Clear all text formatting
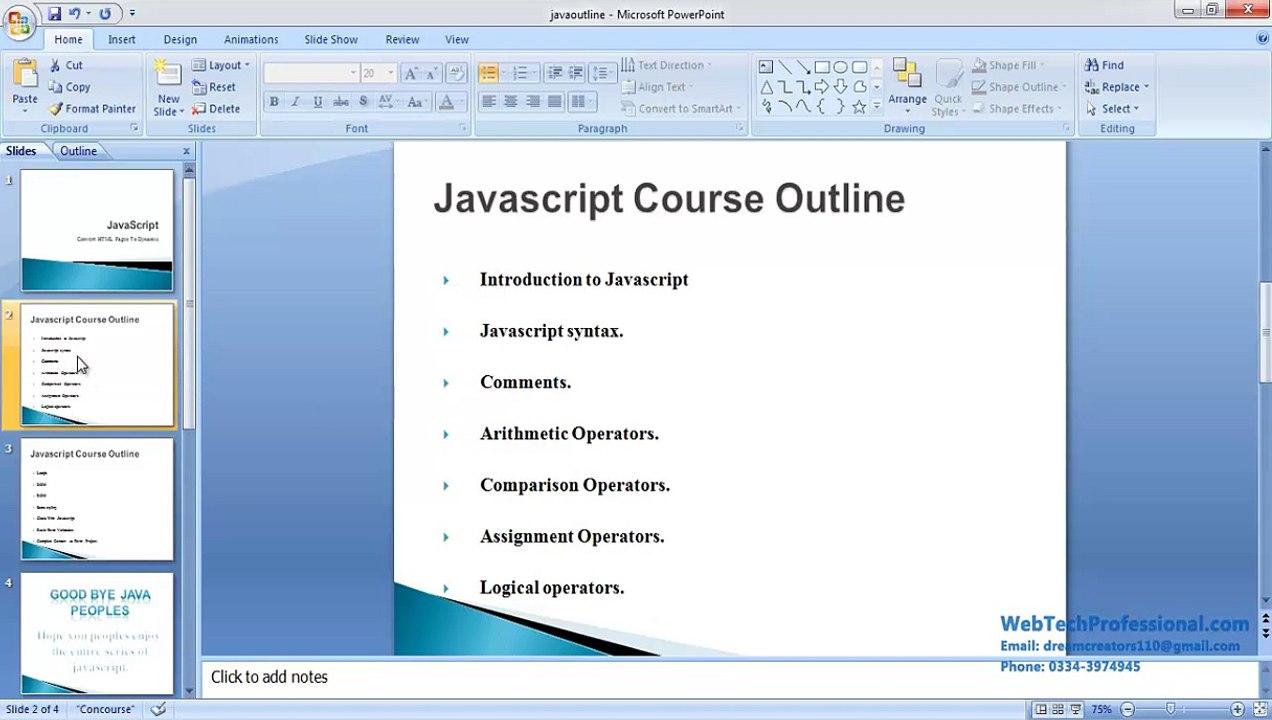1272x720 pixels. [457, 73]
